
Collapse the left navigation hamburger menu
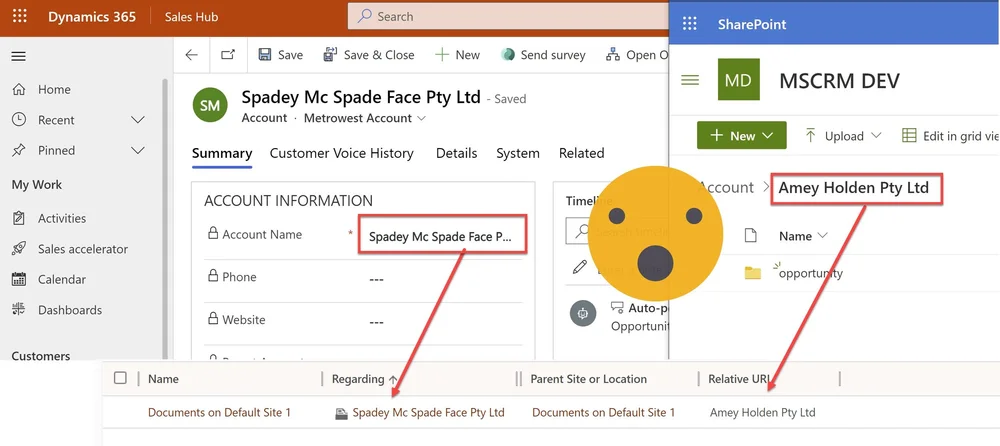[x=19, y=56]
